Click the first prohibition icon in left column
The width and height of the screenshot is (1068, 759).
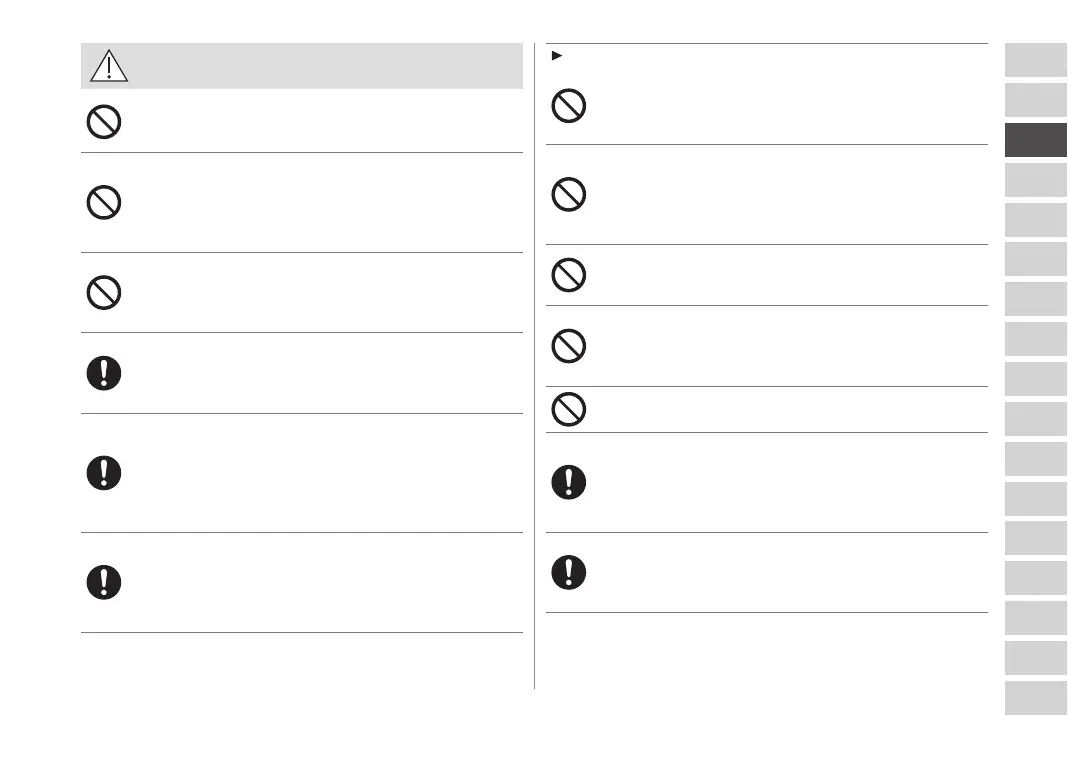point(104,122)
